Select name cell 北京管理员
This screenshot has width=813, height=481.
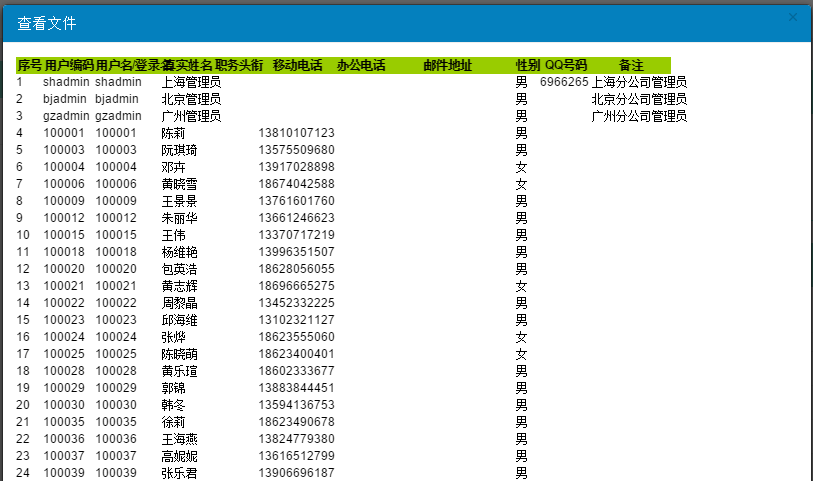(191, 99)
